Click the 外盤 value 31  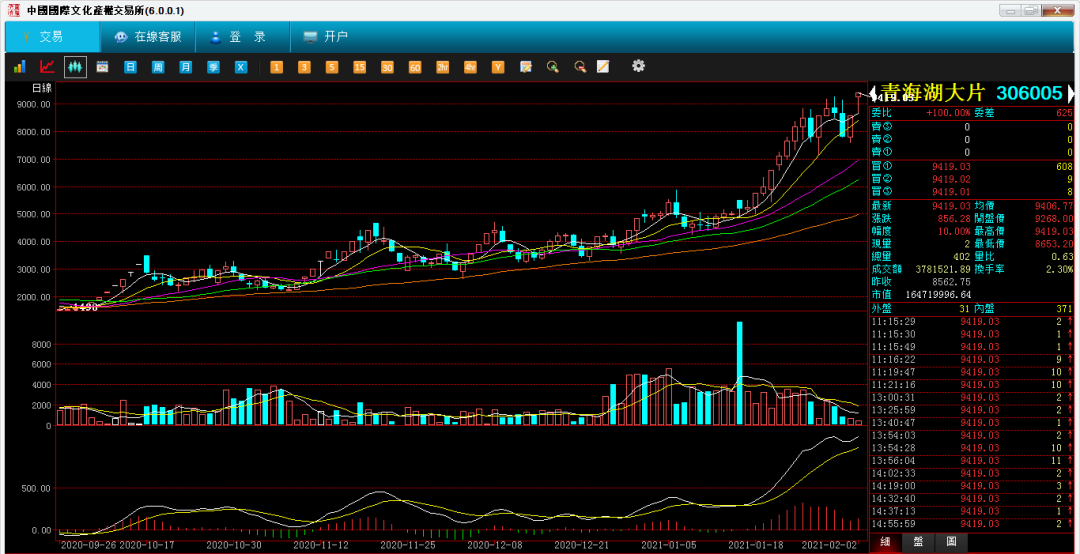pyautogui.click(x=964, y=308)
